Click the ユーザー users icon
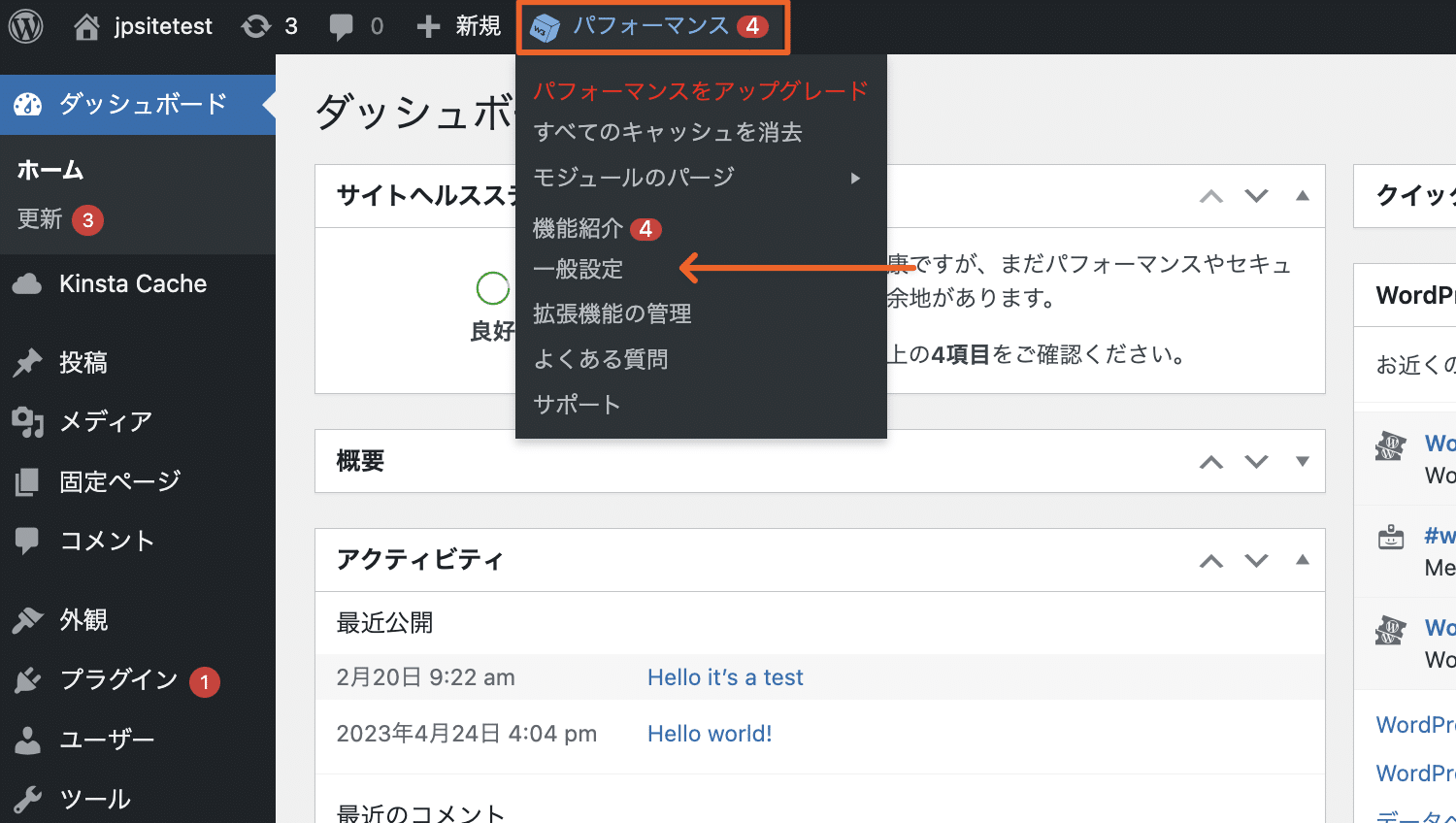 [27, 740]
